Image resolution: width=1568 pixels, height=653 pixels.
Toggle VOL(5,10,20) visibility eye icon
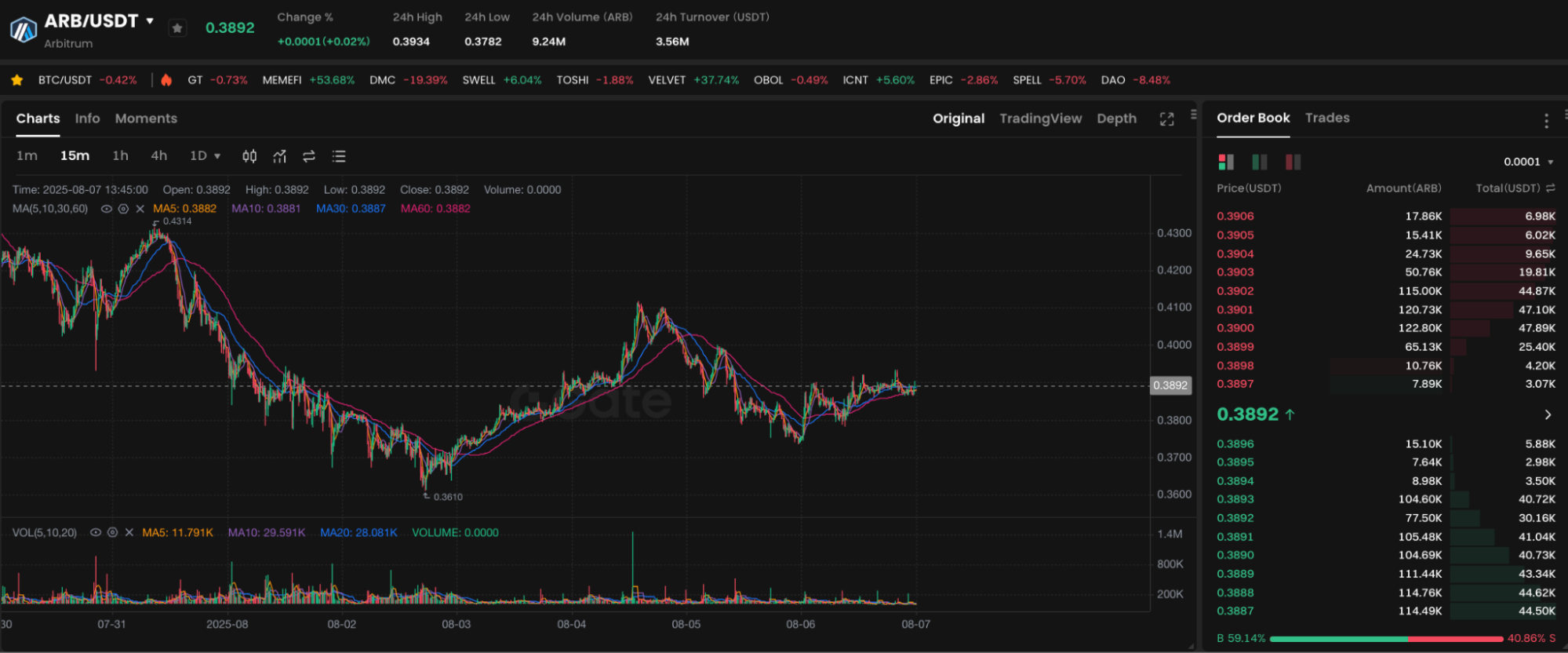point(96,532)
